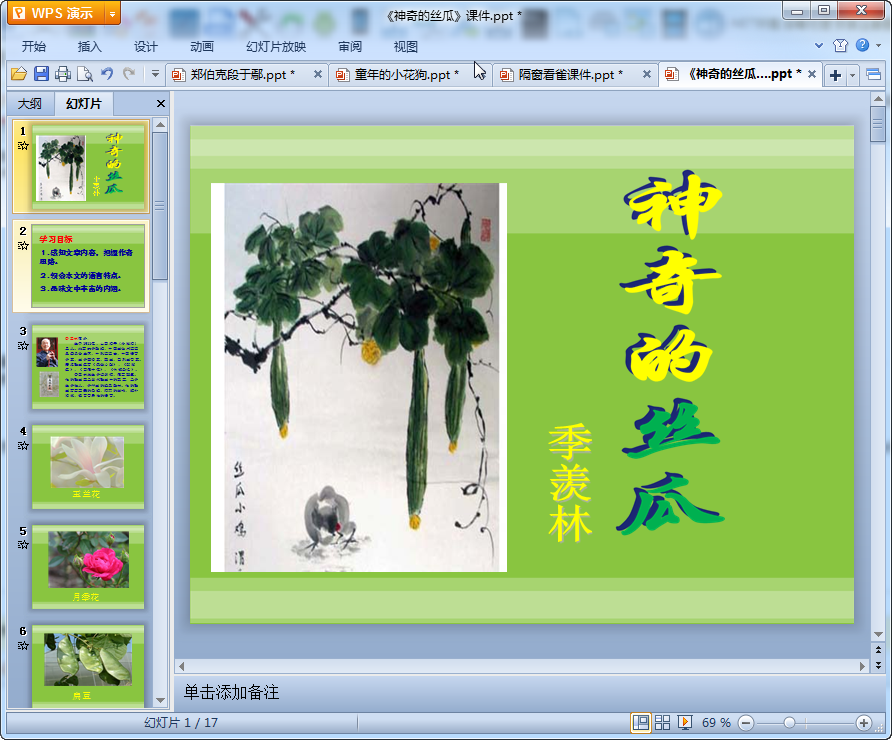The image size is (892, 740).
Task: Open the 插入 menu tab
Action: pos(89,47)
